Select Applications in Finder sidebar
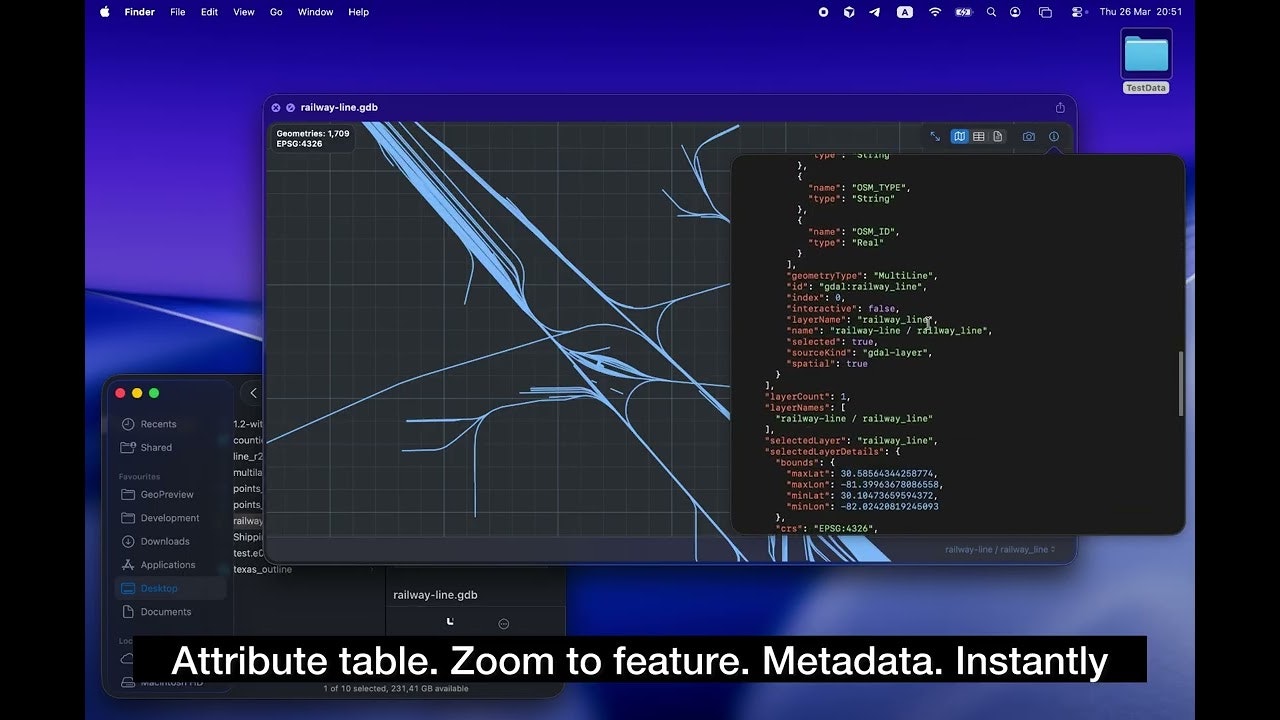1280x720 pixels. (168, 565)
